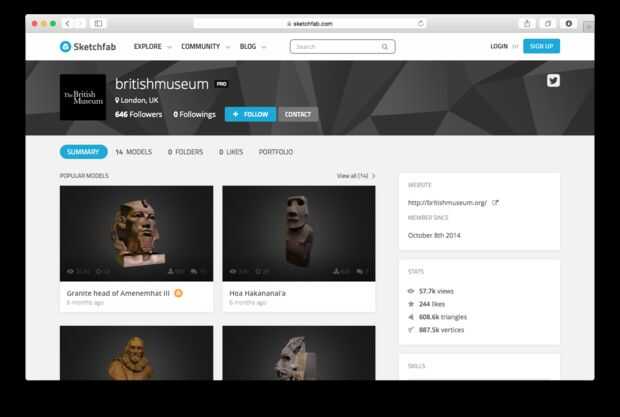The image size is (620, 417).
Task: Click Hoa Hakananai'a title
Action: click(x=257, y=293)
